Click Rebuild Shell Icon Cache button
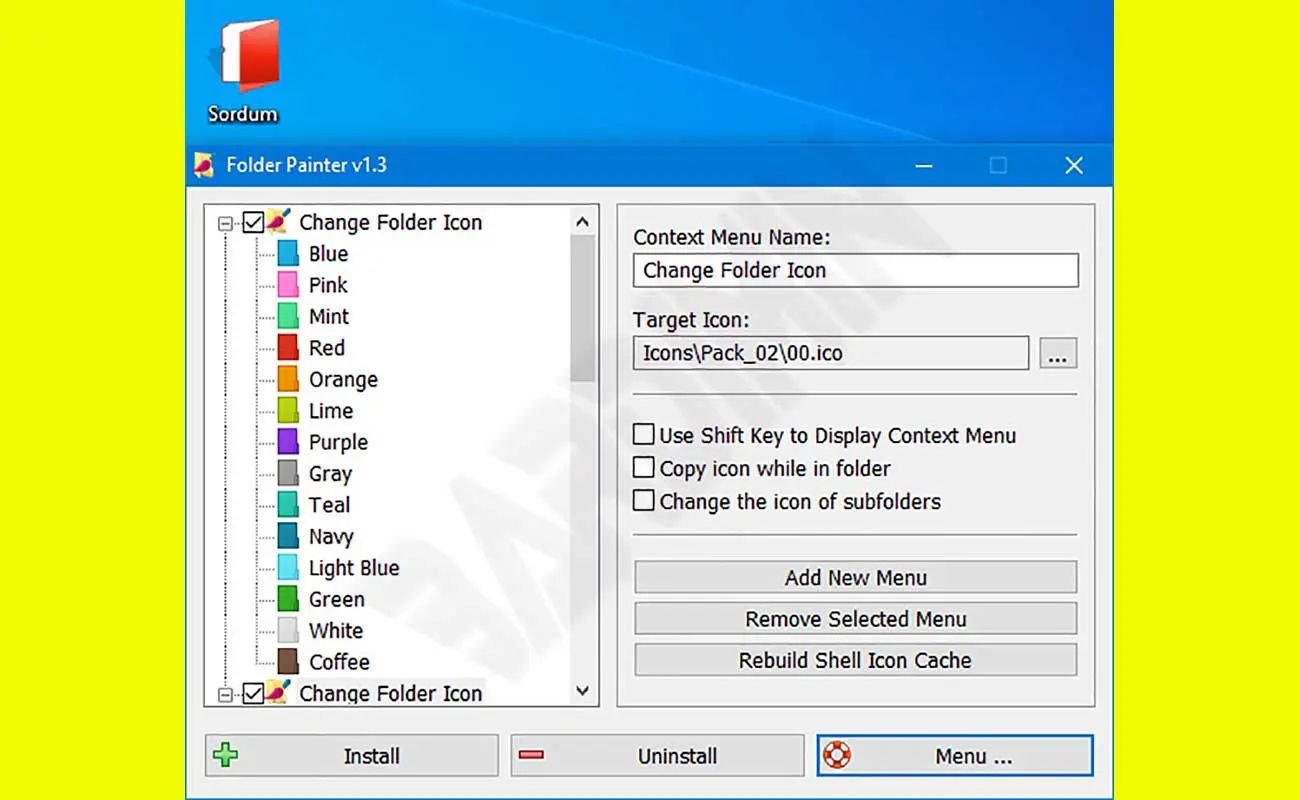Viewport: 1300px width, 800px height. tap(855, 660)
